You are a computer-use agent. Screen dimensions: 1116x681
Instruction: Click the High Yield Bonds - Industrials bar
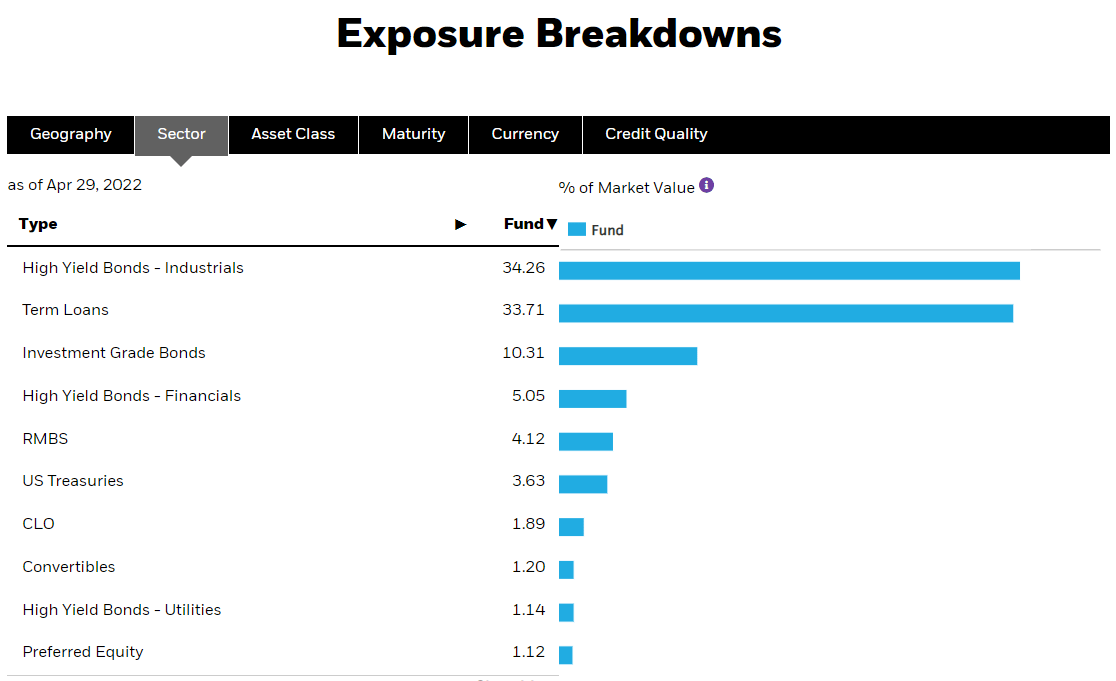coord(789,271)
